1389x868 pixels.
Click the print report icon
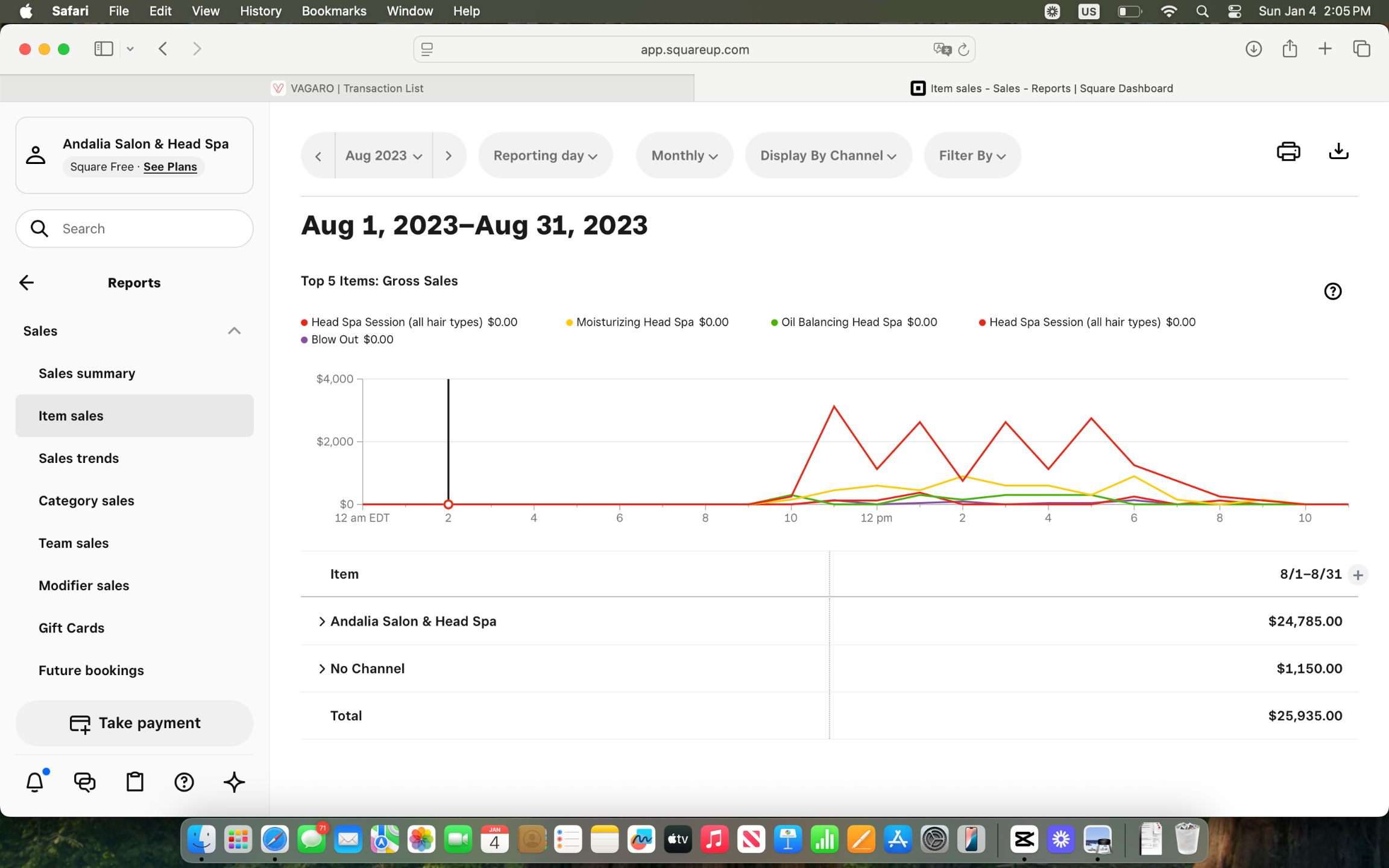(1288, 151)
